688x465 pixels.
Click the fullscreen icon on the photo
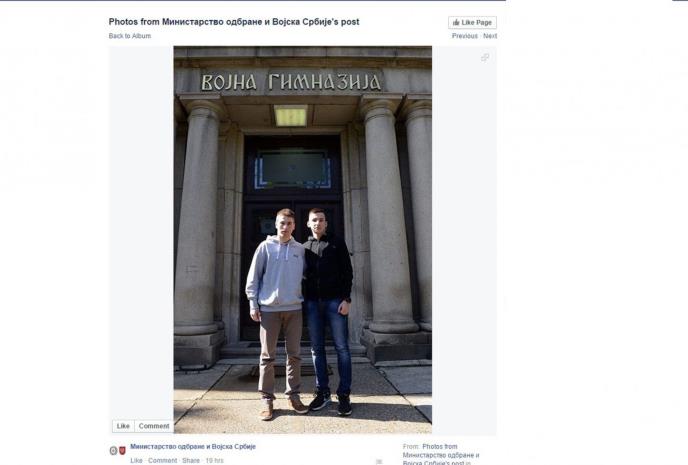click(x=485, y=57)
